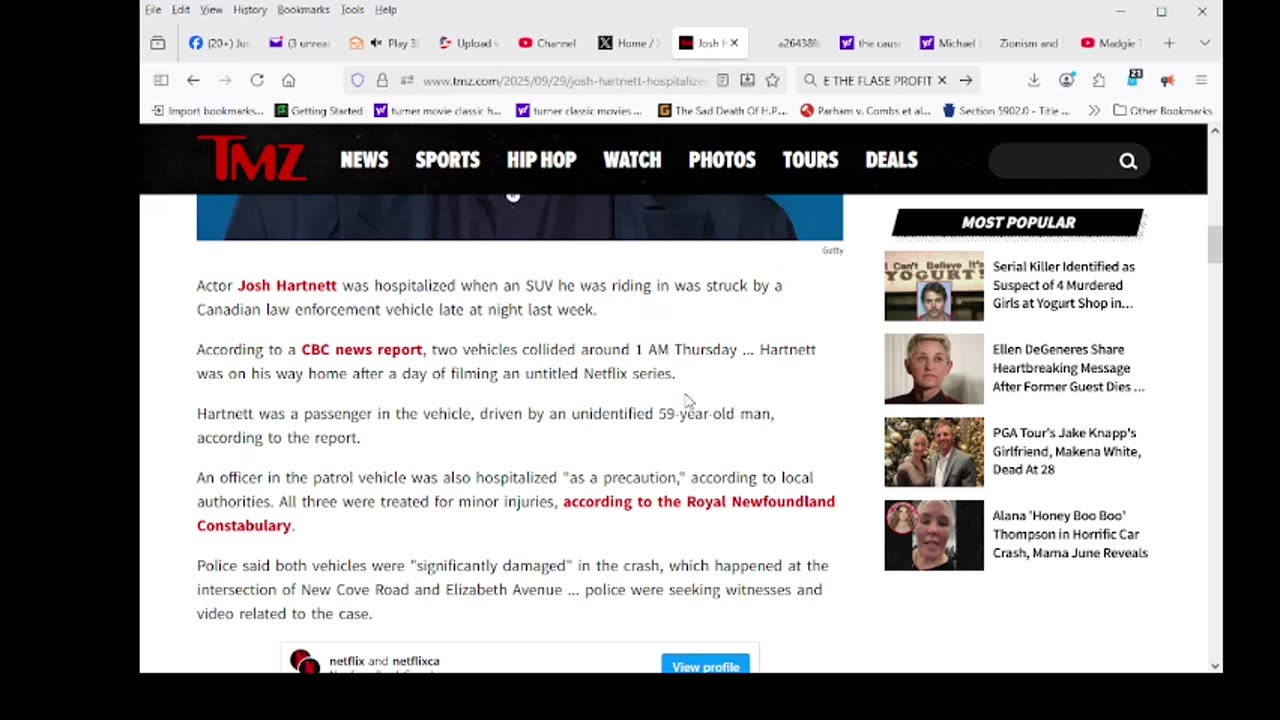Open the Serial Killer Yogurt Shop thumbnail
The image size is (1280, 720).
[934, 286]
